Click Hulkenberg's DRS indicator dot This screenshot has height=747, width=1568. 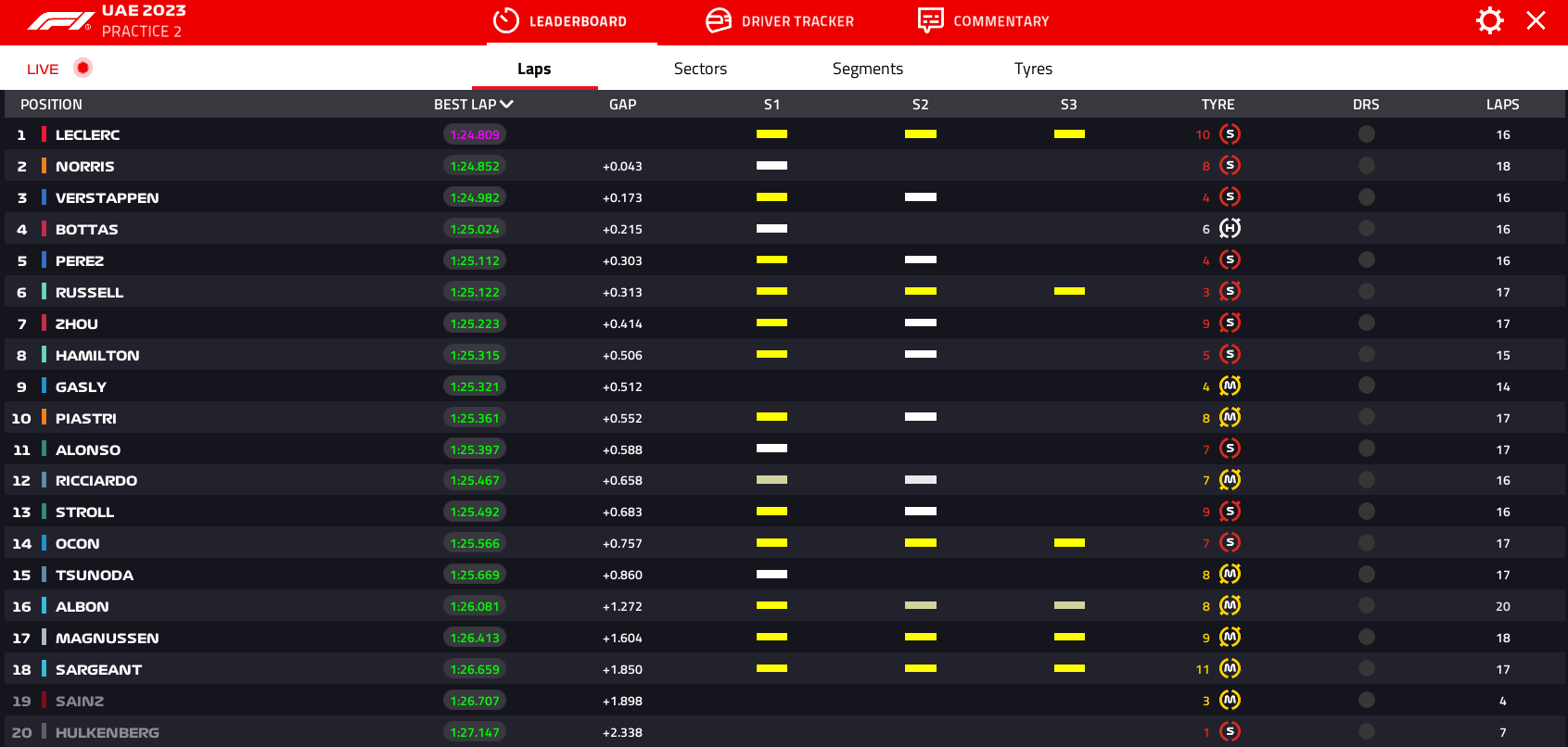(1366, 732)
